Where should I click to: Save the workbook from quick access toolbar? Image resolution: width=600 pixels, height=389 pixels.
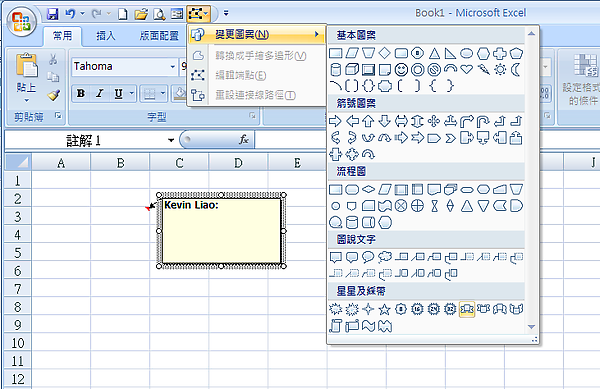[x=52, y=14]
